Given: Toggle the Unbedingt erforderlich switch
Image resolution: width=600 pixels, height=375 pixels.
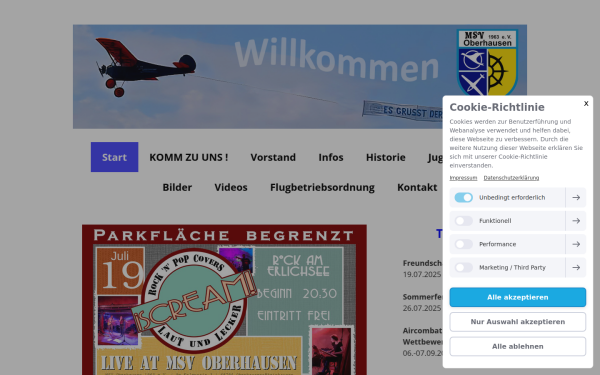Looking at the screenshot, I should tap(463, 197).
